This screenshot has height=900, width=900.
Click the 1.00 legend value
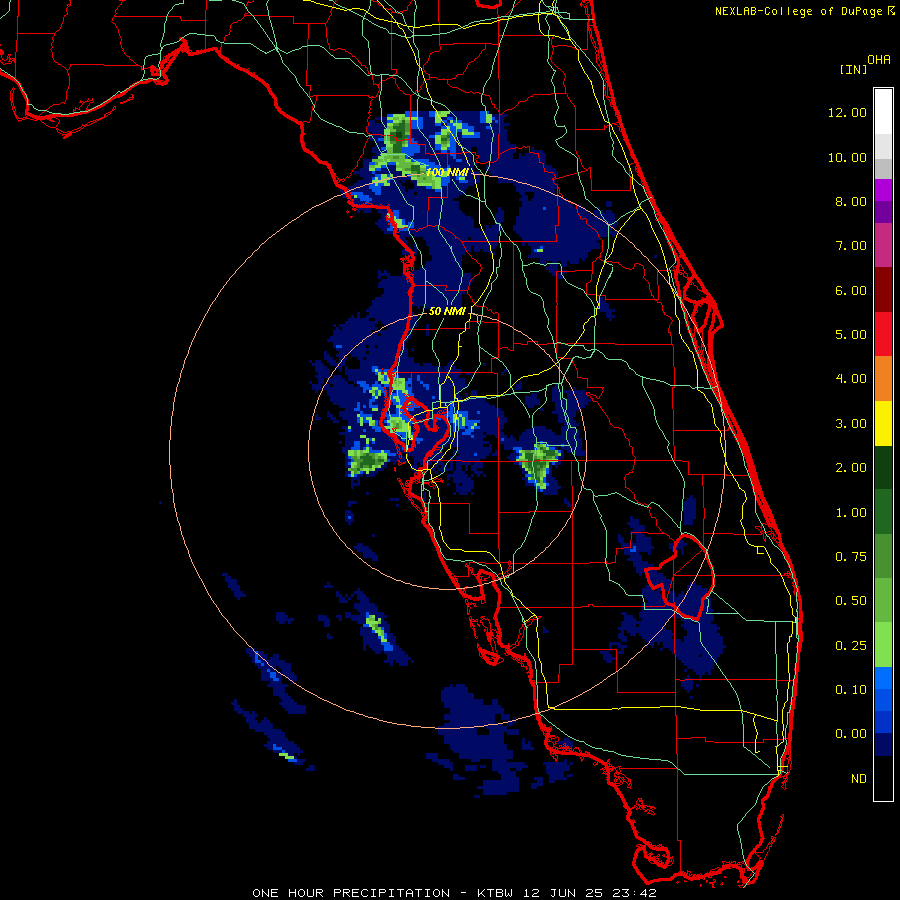851,513
